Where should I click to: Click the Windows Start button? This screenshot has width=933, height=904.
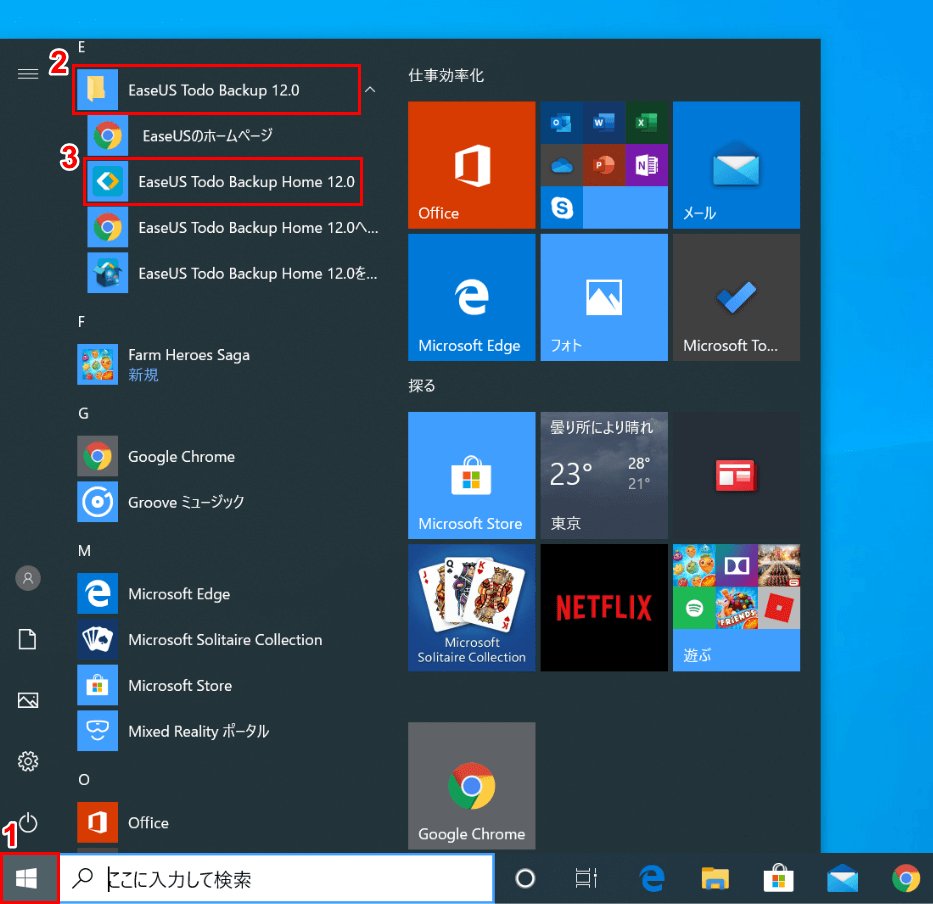(29, 878)
